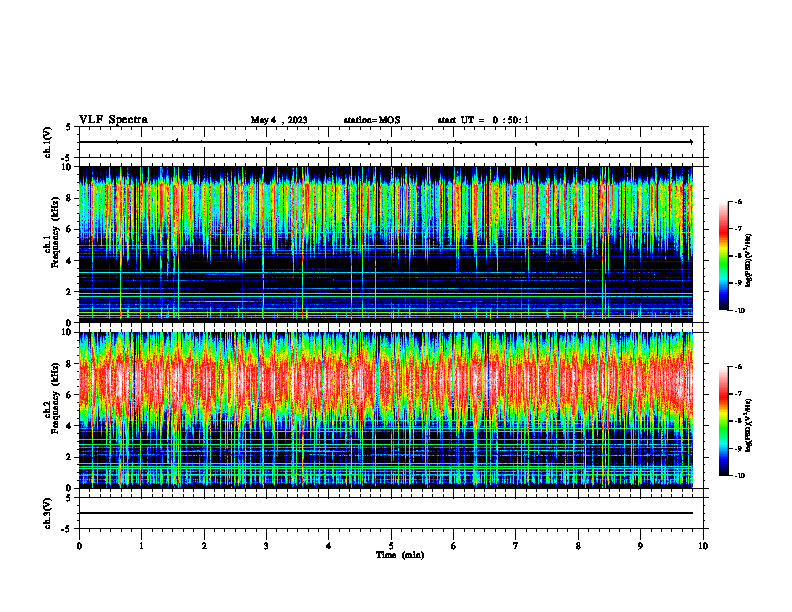Screen dimensions: 792x612
Task: Click the "4" kHz tick on ch.2 axis
Action: point(70,426)
